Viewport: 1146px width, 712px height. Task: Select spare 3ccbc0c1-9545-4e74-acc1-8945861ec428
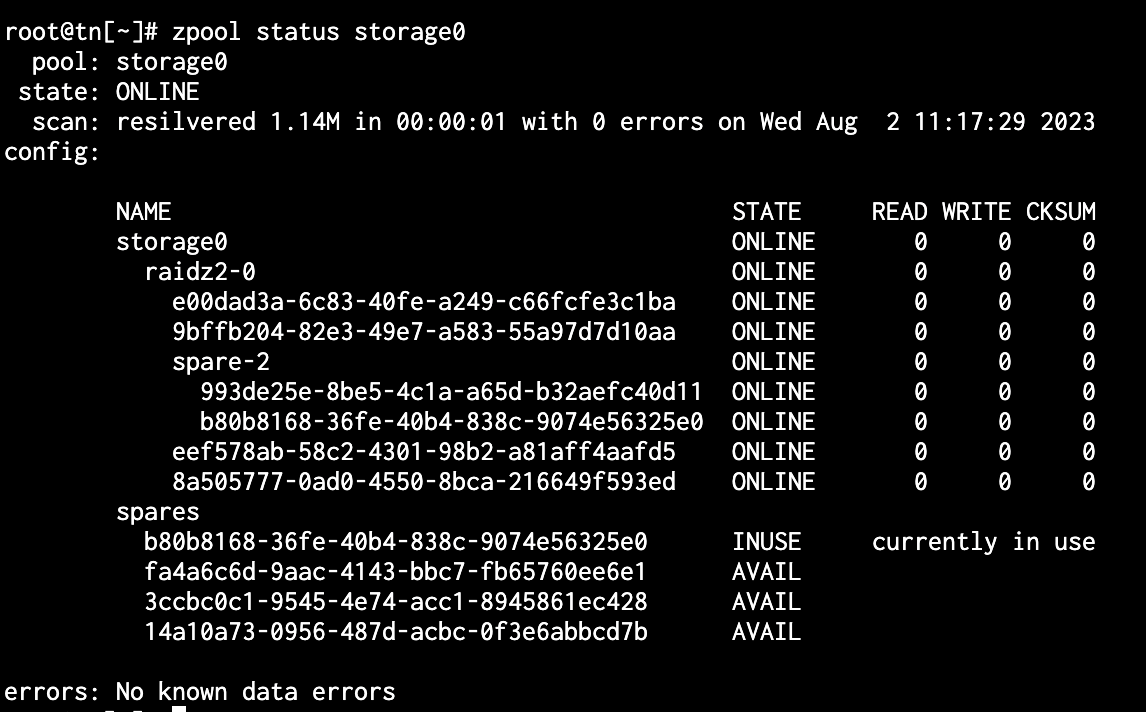[x=395, y=602]
